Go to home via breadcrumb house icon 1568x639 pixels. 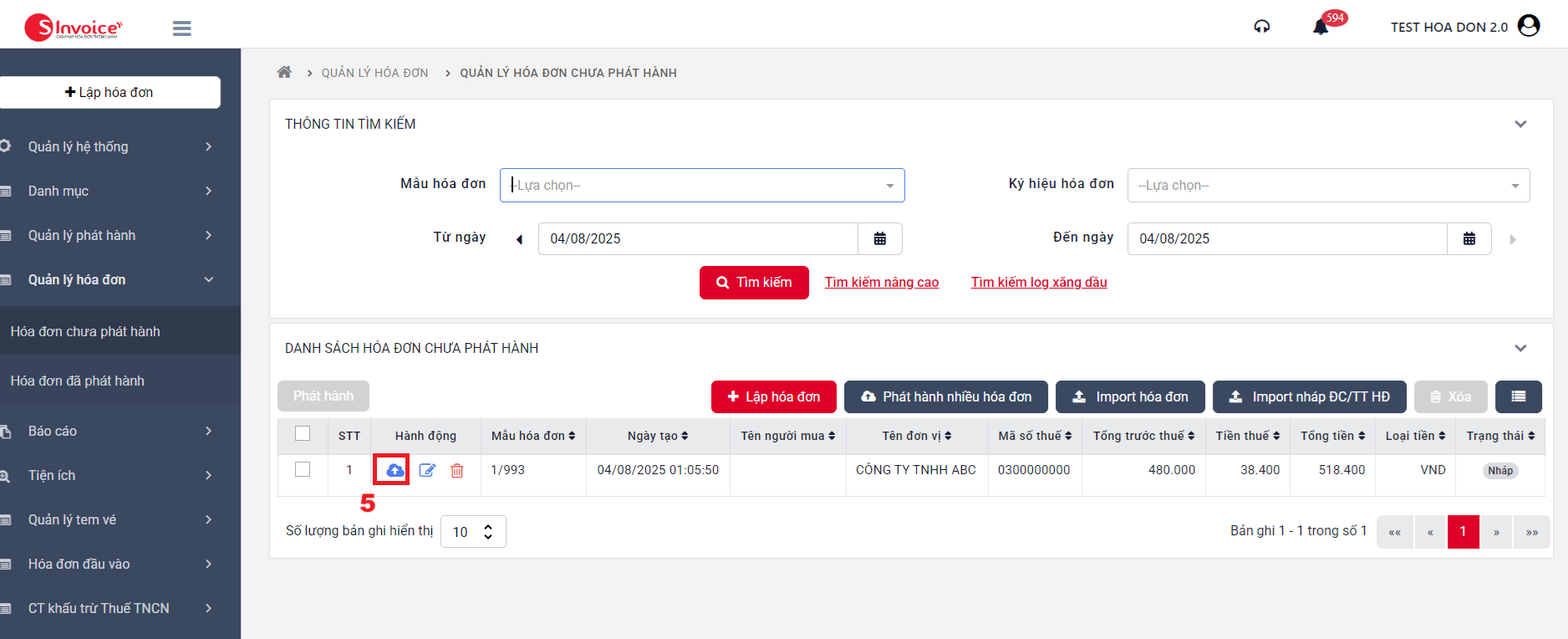284,73
